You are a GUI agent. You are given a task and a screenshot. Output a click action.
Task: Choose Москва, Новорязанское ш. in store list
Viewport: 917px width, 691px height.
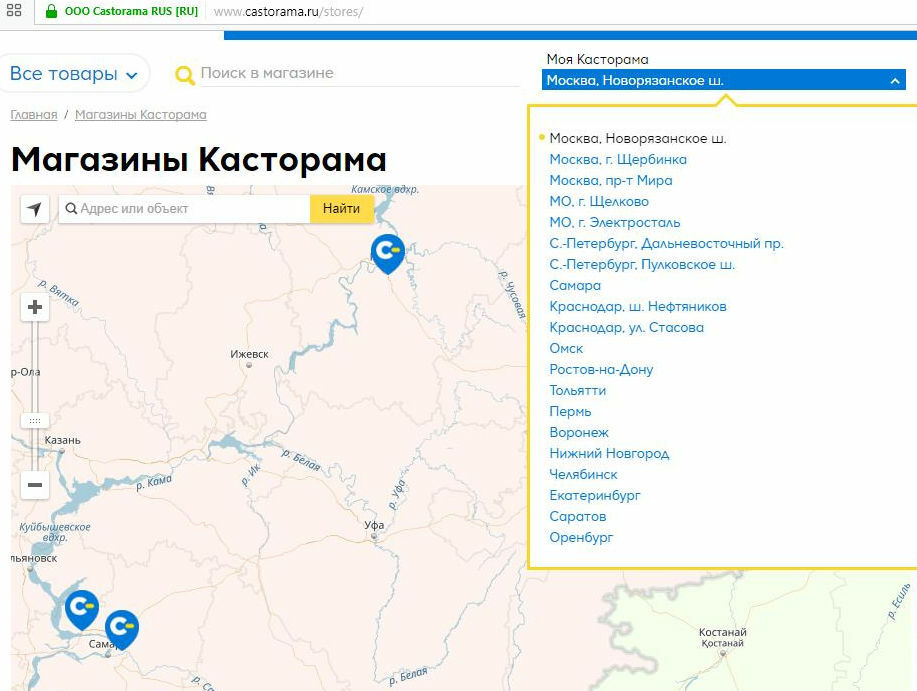pyautogui.click(x=637, y=139)
